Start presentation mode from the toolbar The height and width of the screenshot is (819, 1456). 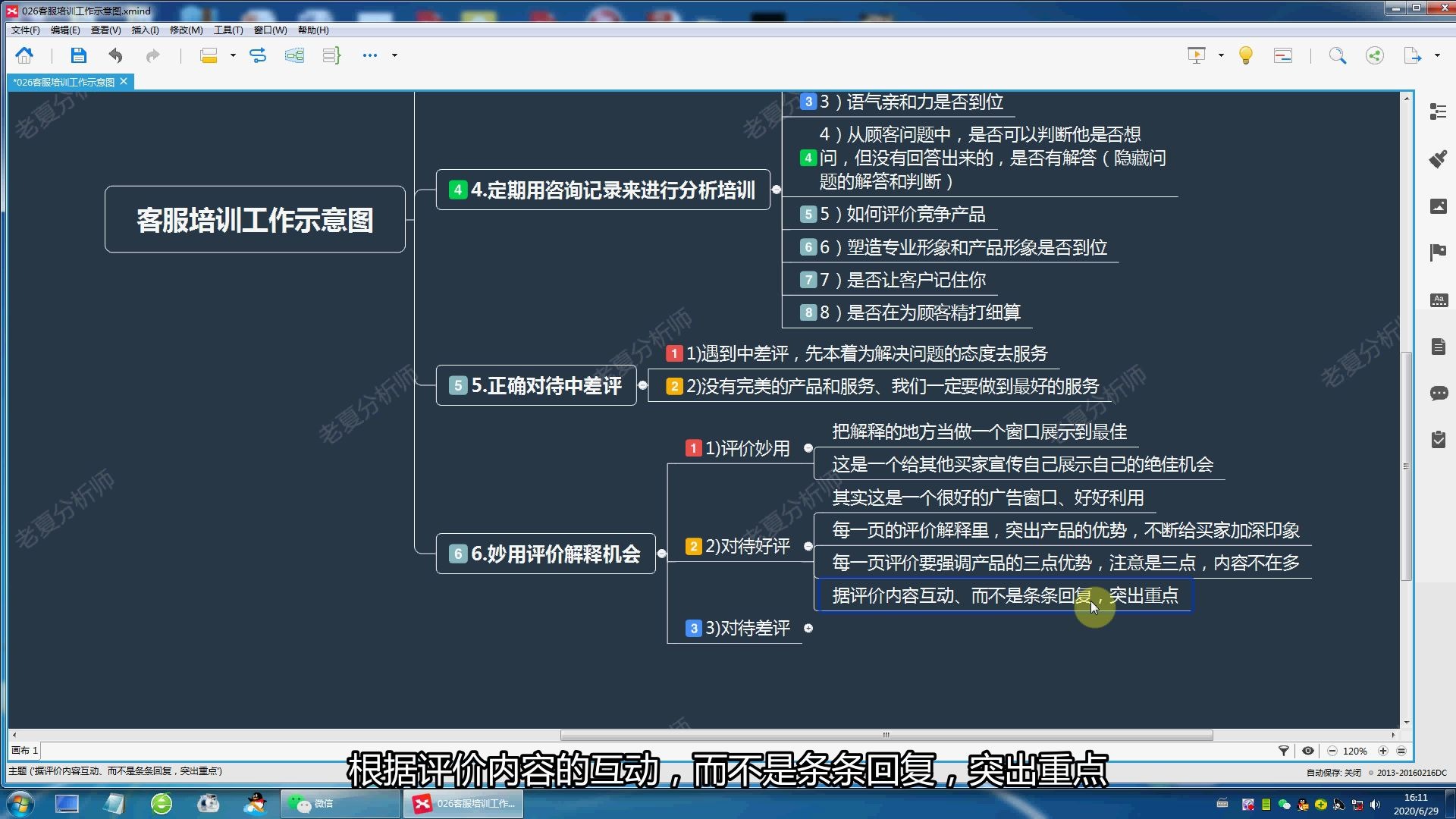1196,55
